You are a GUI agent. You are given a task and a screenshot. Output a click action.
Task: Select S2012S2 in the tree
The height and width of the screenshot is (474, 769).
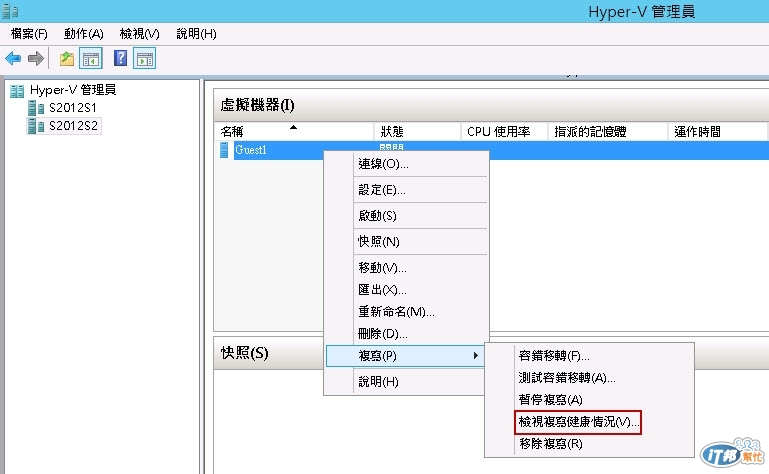[x=73, y=126]
